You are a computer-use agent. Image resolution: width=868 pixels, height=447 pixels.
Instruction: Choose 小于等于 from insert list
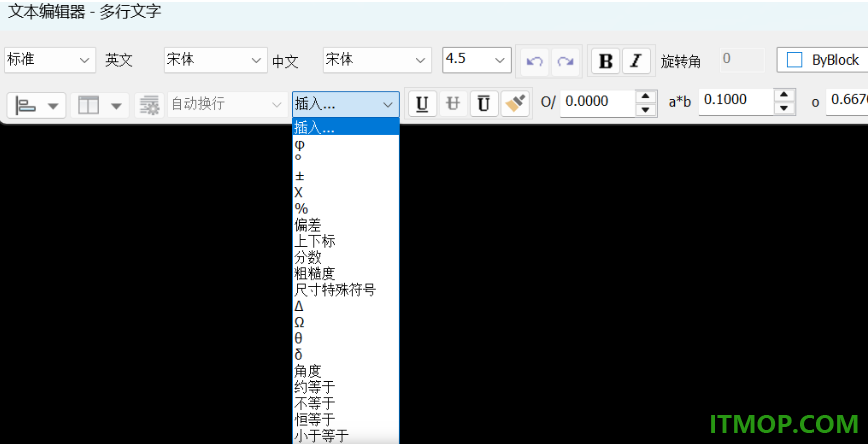click(x=345, y=435)
